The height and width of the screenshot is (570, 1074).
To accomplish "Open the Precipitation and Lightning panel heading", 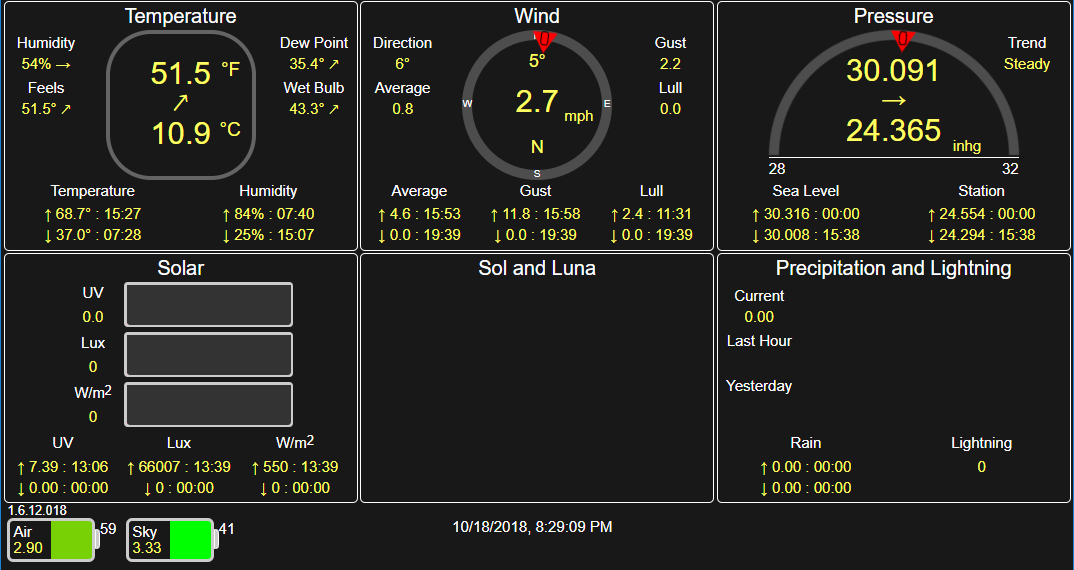I will [x=893, y=268].
